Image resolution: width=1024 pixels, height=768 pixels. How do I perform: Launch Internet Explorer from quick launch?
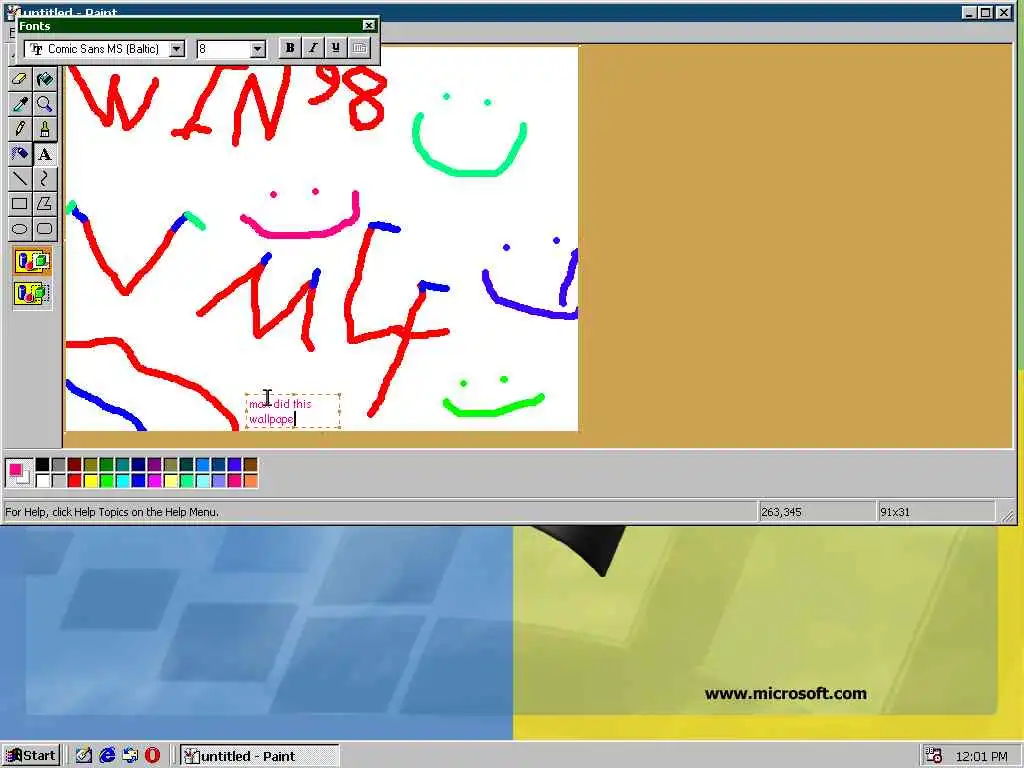pos(107,756)
